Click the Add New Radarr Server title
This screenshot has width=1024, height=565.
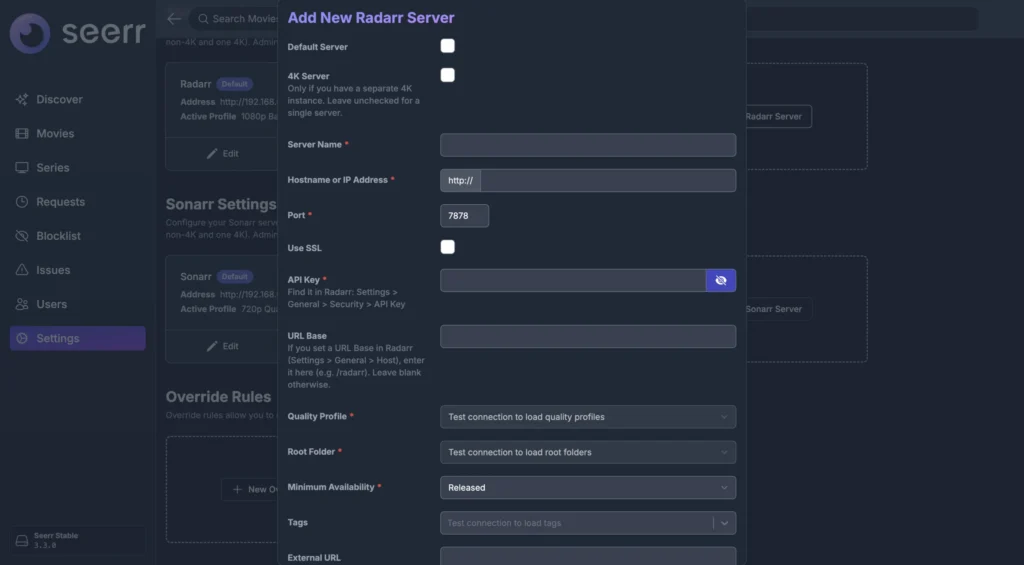371,18
